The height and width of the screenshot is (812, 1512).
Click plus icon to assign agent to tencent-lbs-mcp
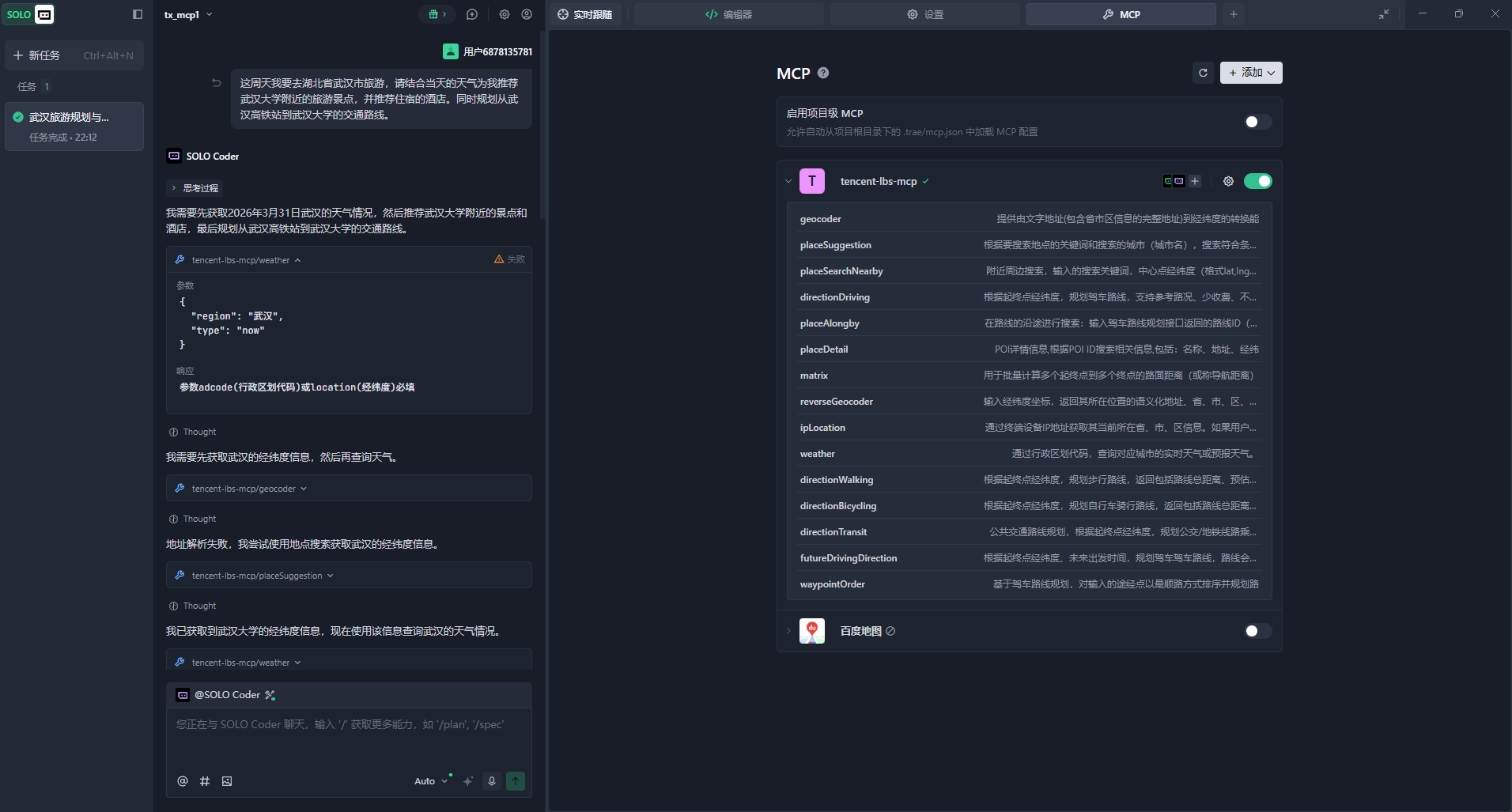pos(1195,181)
